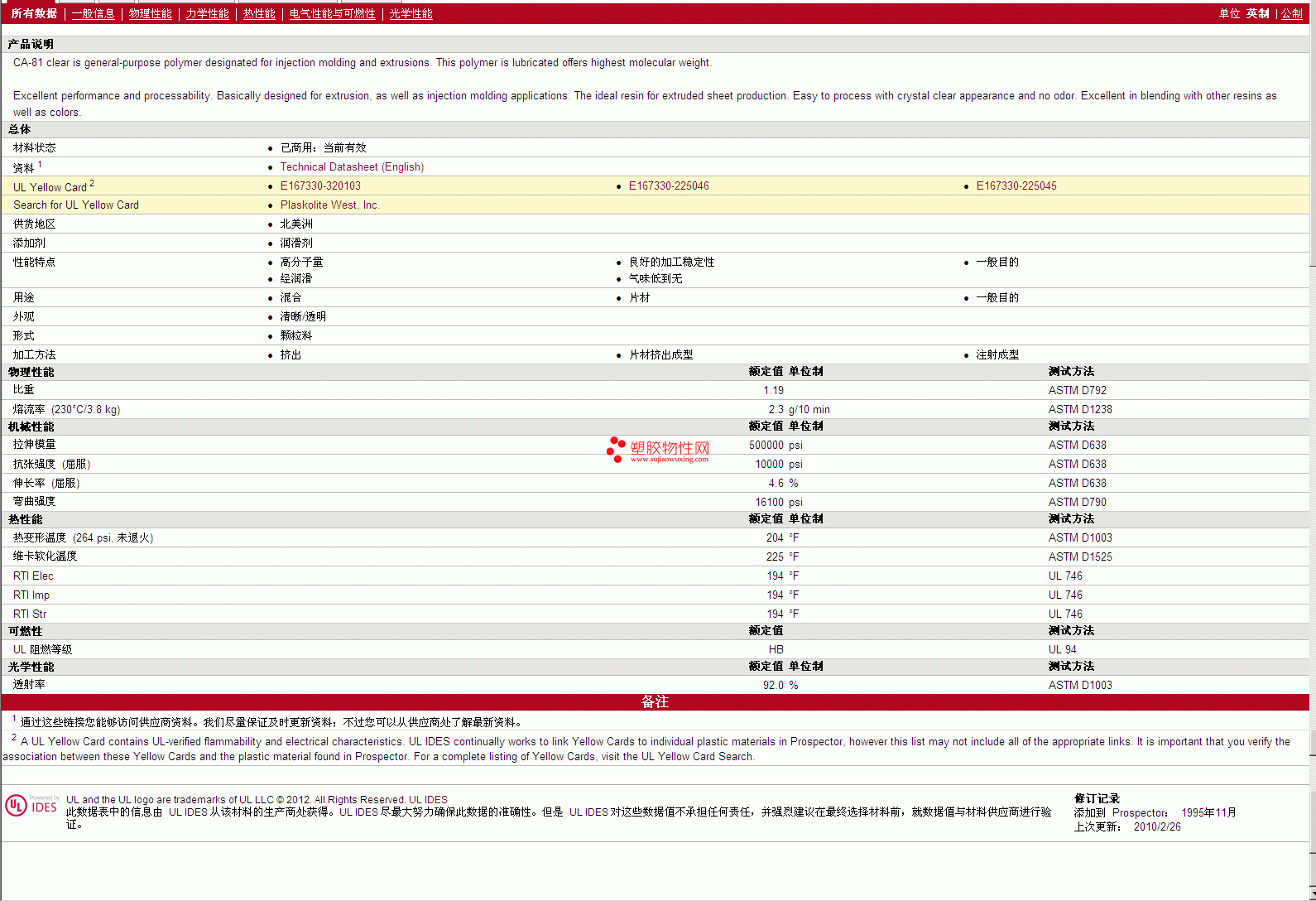The width and height of the screenshot is (1316, 901).
Task: Open the 物理性能 tab
Action: pyautogui.click(x=150, y=14)
